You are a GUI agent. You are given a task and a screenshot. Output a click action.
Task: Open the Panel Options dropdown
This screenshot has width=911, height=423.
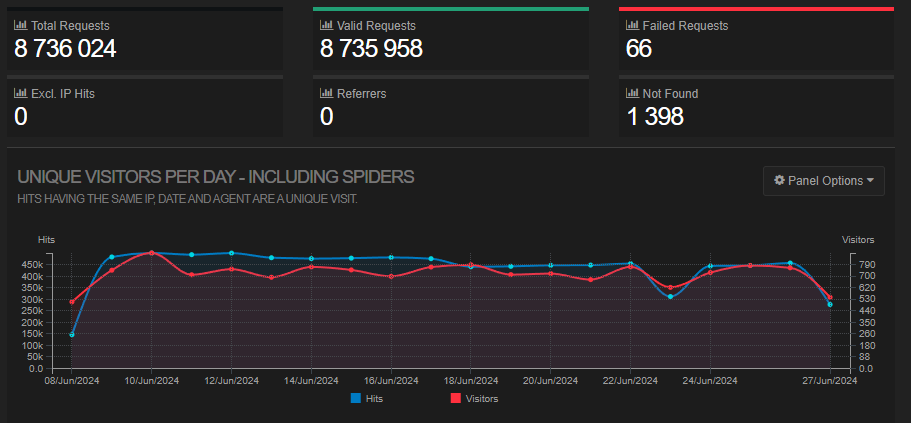point(823,181)
